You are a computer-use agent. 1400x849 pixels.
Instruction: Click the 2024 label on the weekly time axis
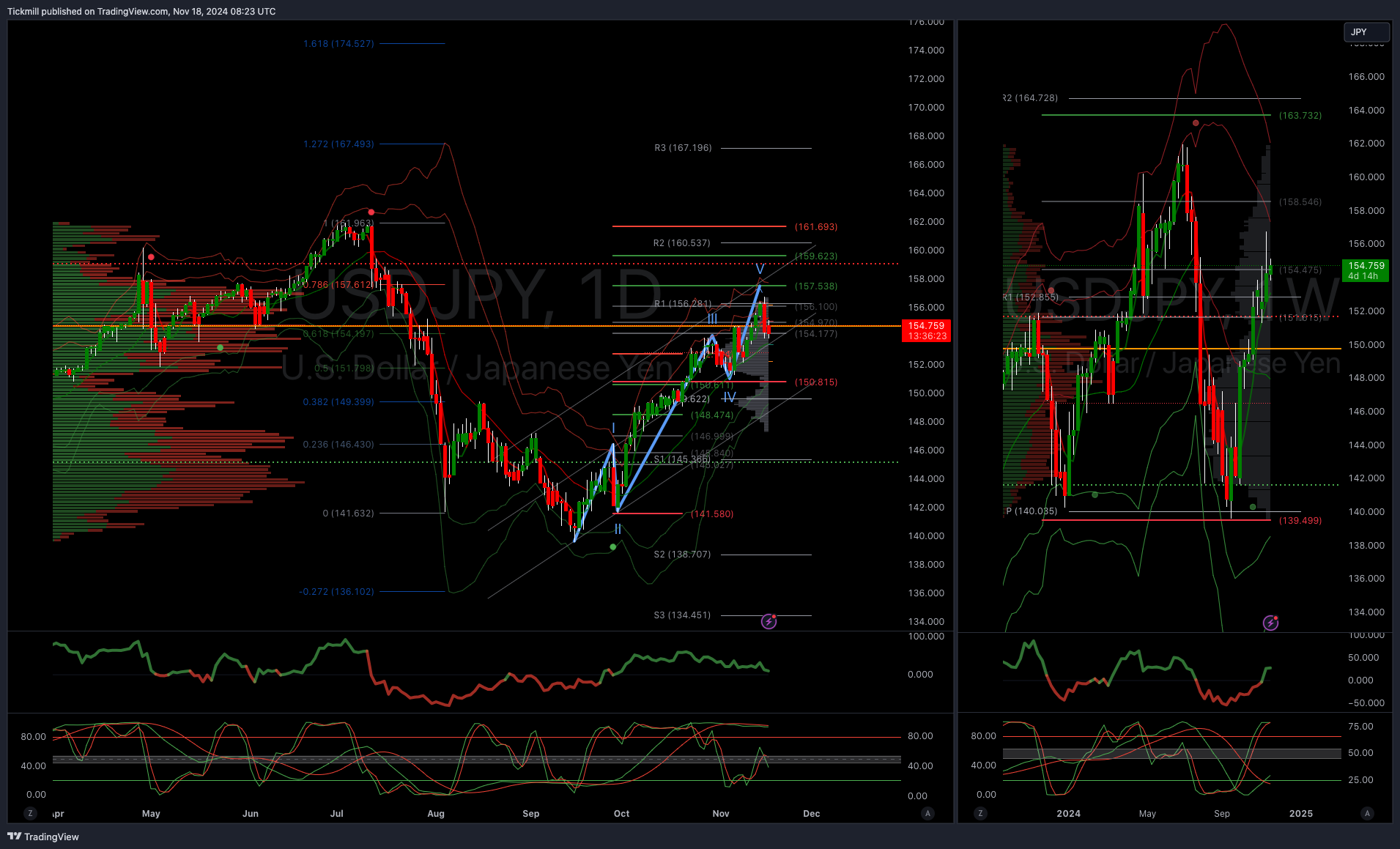[x=1068, y=814]
